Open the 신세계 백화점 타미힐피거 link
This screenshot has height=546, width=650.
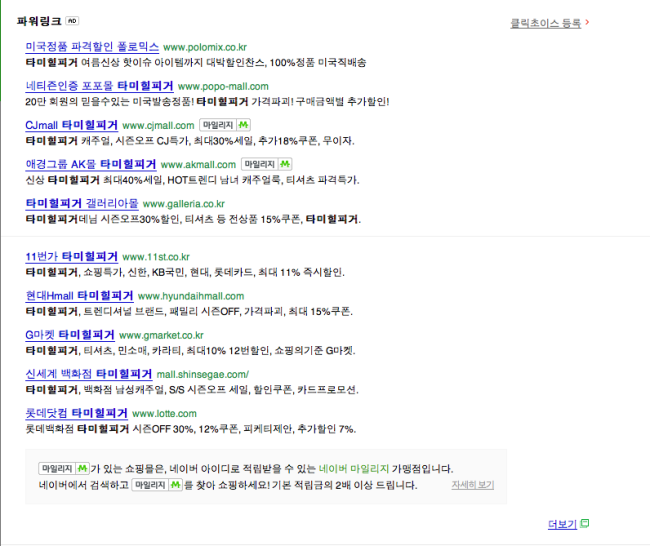point(89,374)
